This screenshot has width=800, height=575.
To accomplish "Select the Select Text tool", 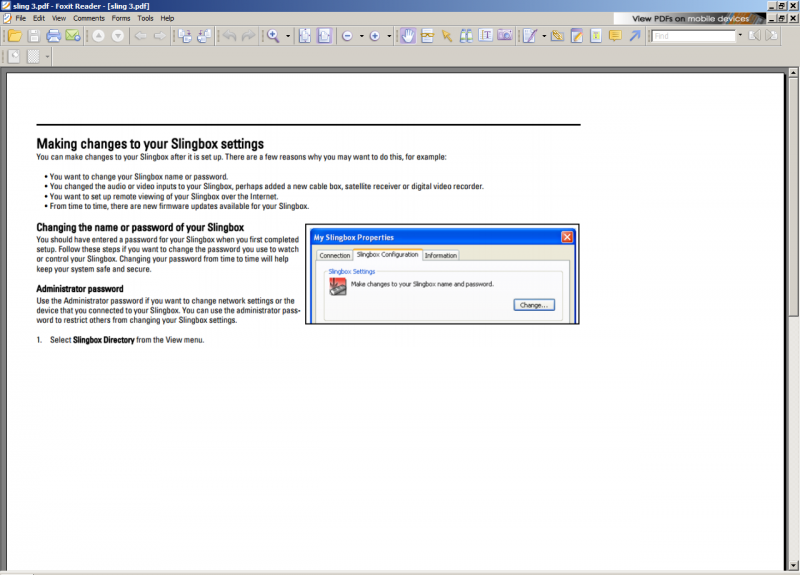I will (x=485, y=36).
